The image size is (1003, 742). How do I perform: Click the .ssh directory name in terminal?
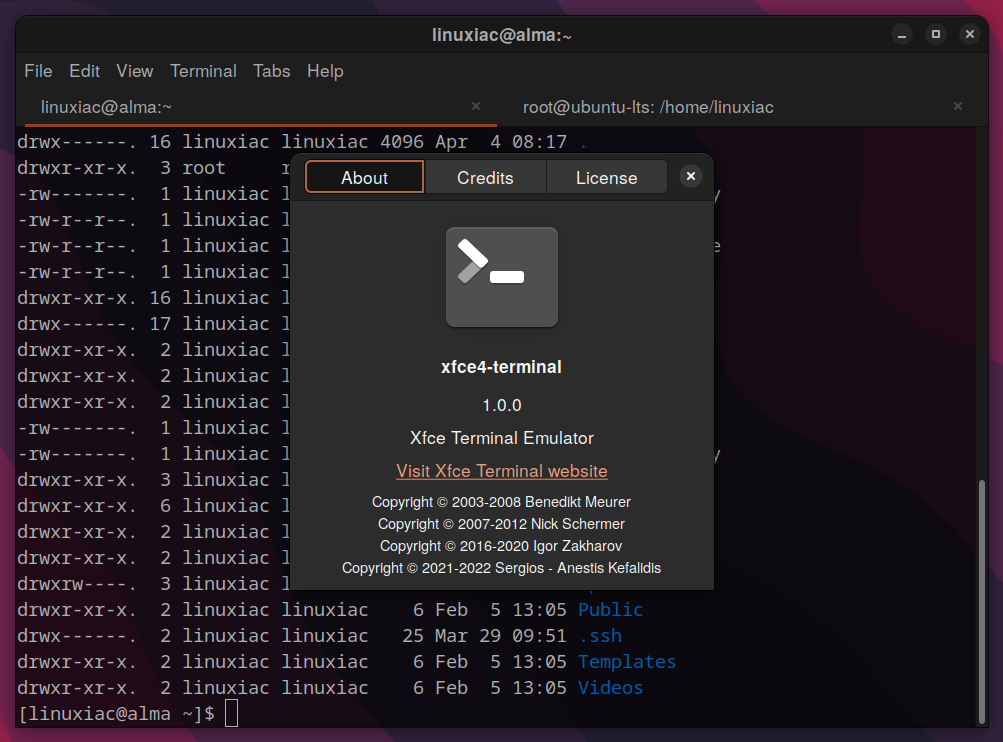click(600, 636)
